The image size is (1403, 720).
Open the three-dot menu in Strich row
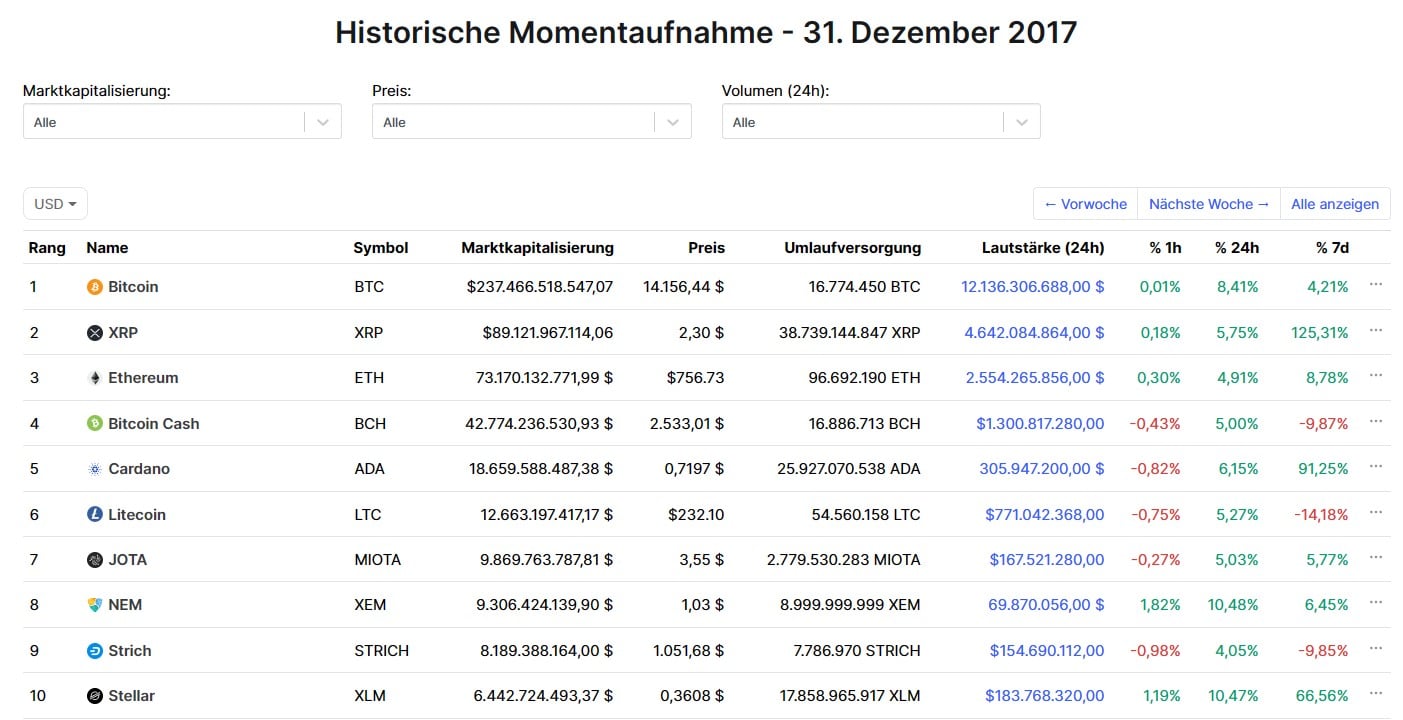(1376, 648)
